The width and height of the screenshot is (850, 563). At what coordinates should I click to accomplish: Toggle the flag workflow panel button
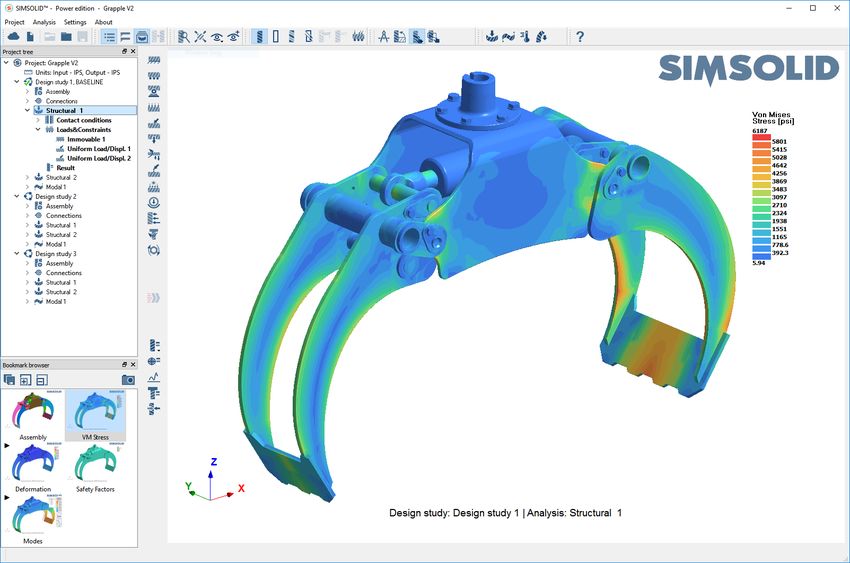[125, 36]
